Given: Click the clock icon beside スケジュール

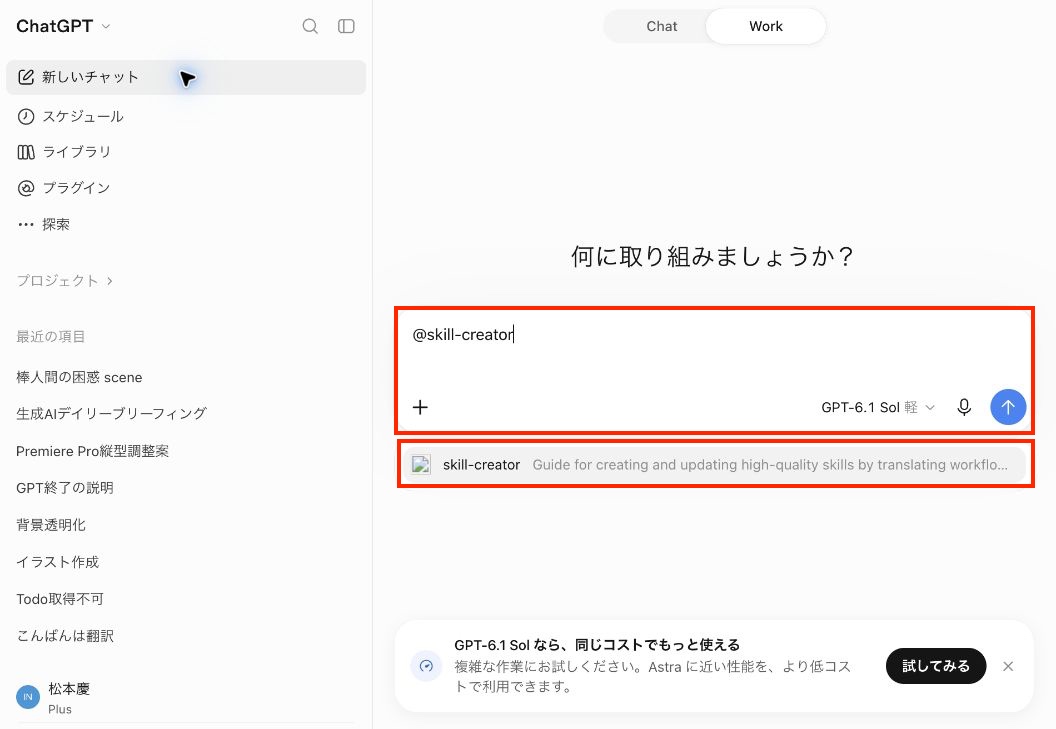Looking at the screenshot, I should [26, 117].
